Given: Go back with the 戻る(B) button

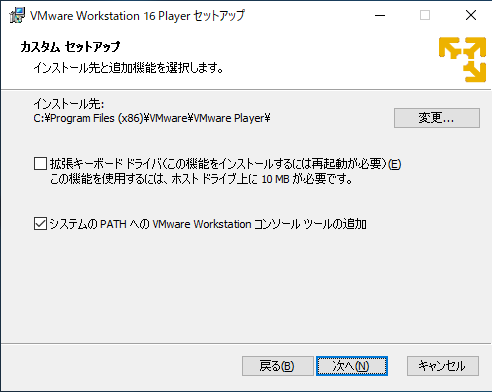Looking at the screenshot, I should pyautogui.click(x=278, y=366).
